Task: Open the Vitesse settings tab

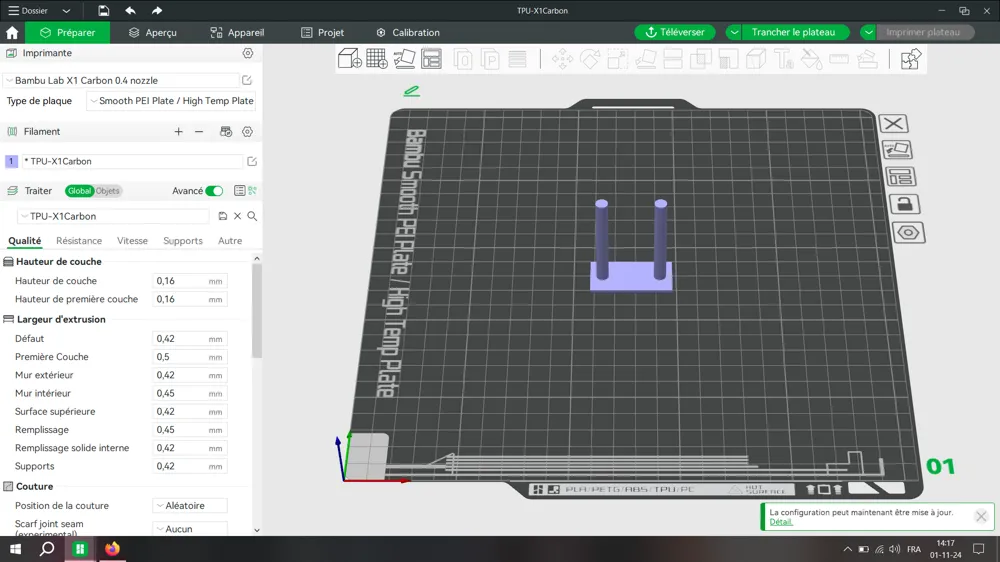Action: click(132, 241)
